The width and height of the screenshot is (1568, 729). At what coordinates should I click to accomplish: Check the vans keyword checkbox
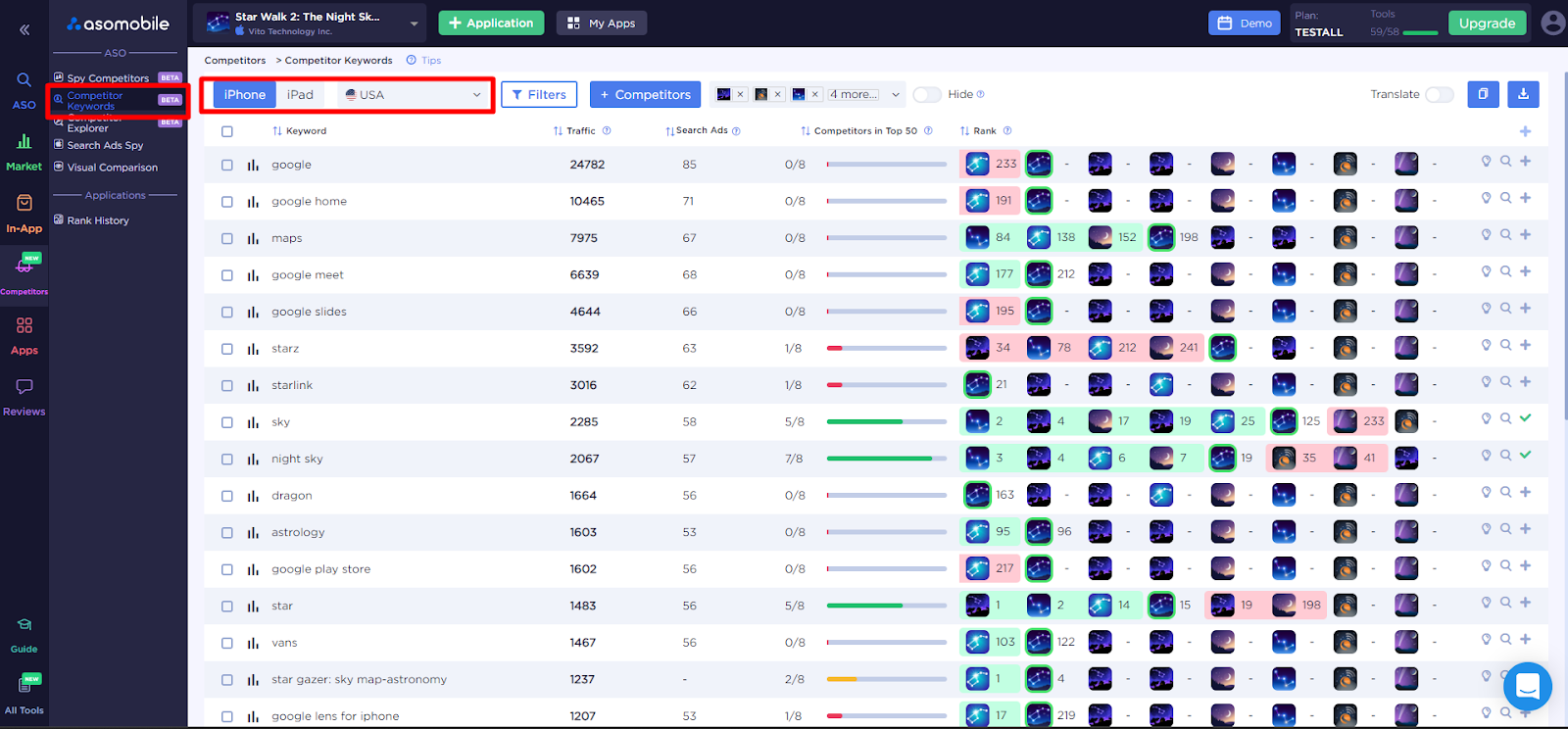tap(227, 643)
